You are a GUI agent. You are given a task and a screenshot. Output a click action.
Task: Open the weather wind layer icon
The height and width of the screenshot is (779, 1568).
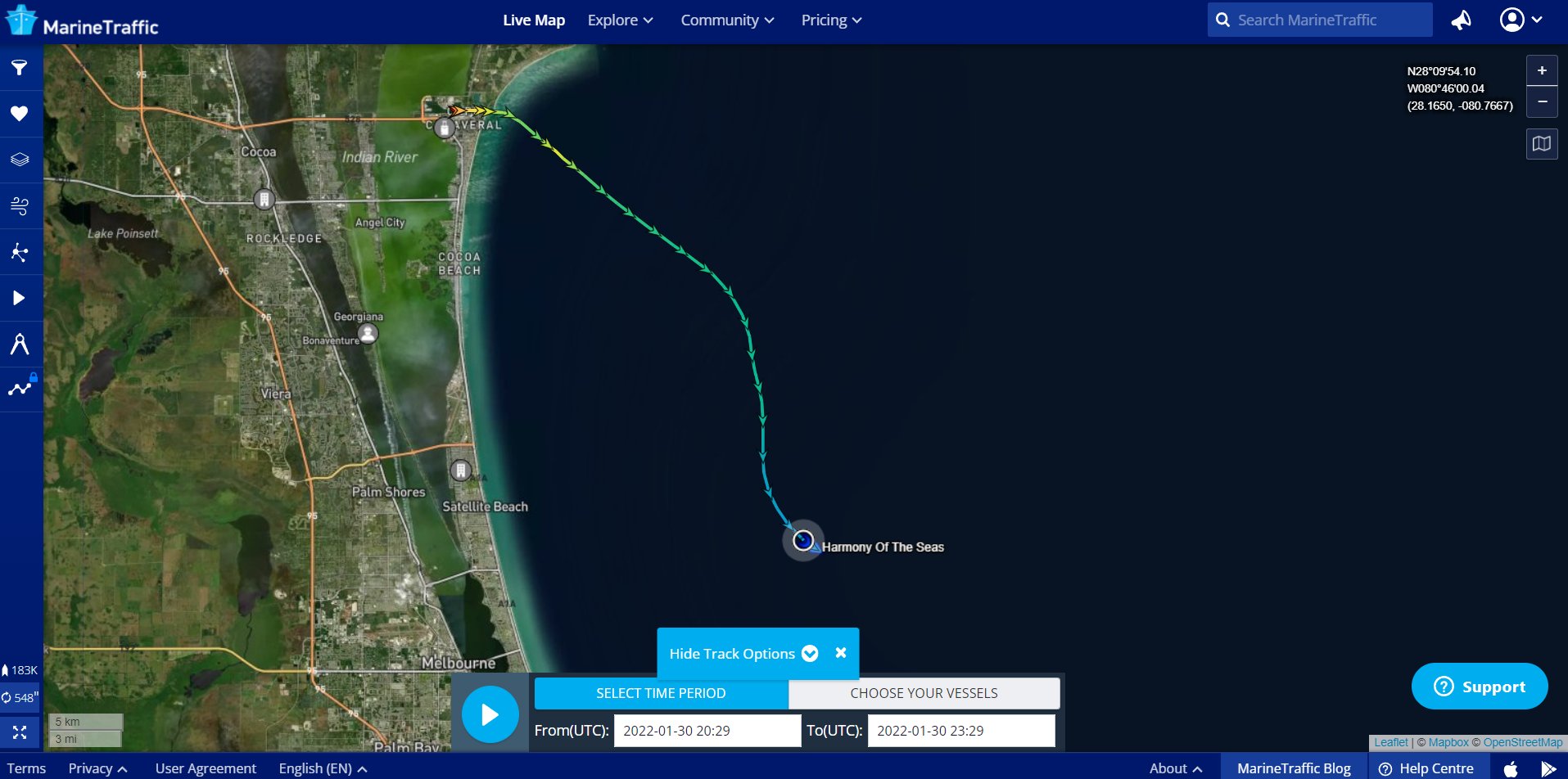click(x=20, y=205)
